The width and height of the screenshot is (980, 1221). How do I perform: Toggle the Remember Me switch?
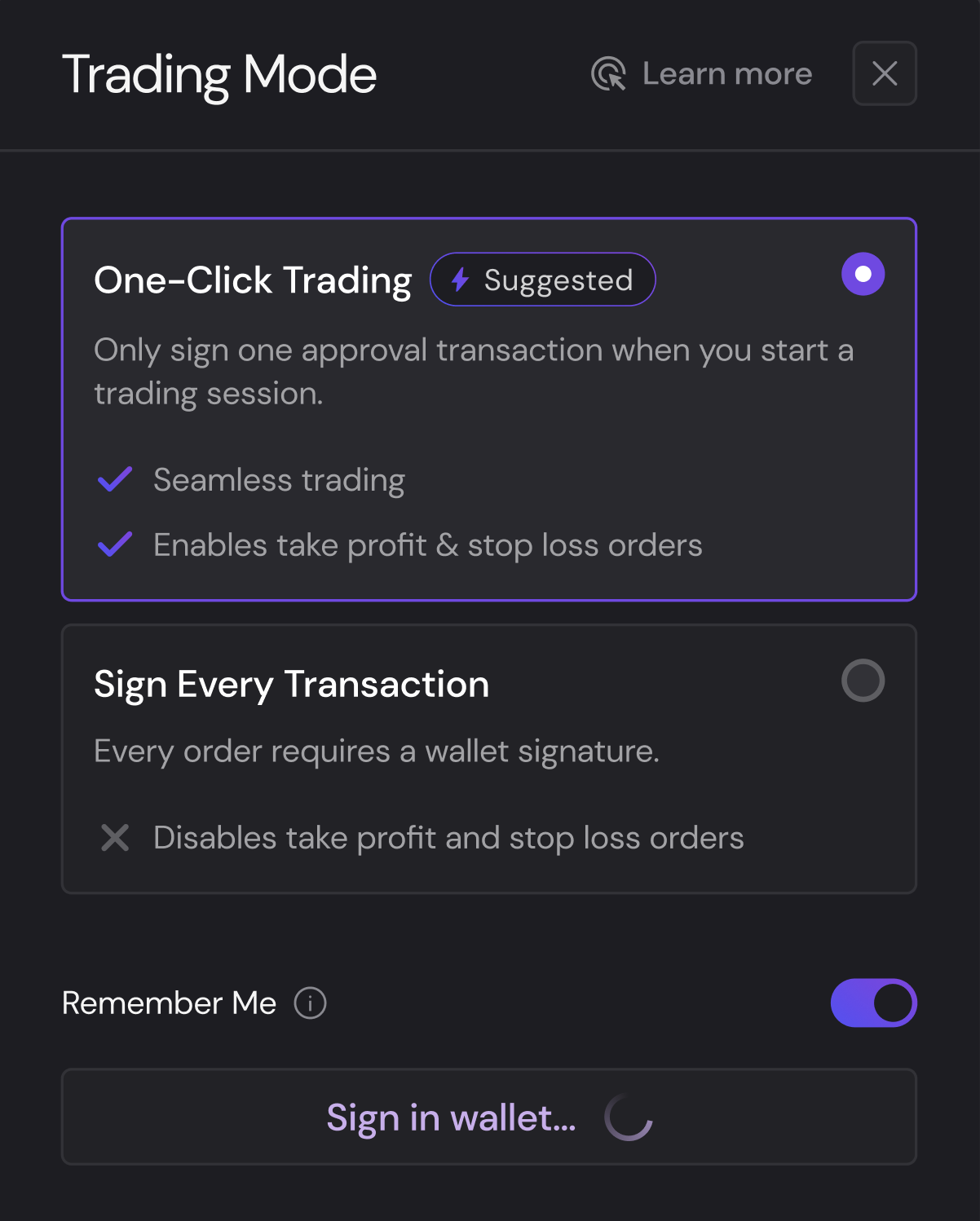(x=873, y=1003)
